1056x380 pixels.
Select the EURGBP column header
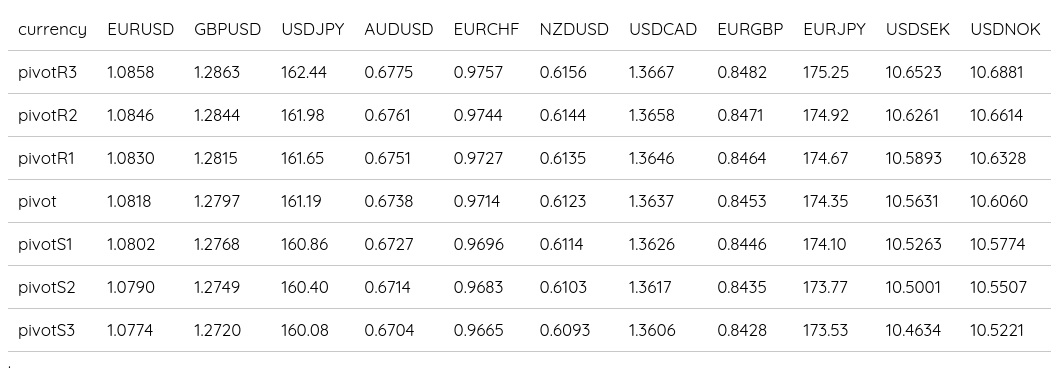pyautogui.click(x=750, y=30)
